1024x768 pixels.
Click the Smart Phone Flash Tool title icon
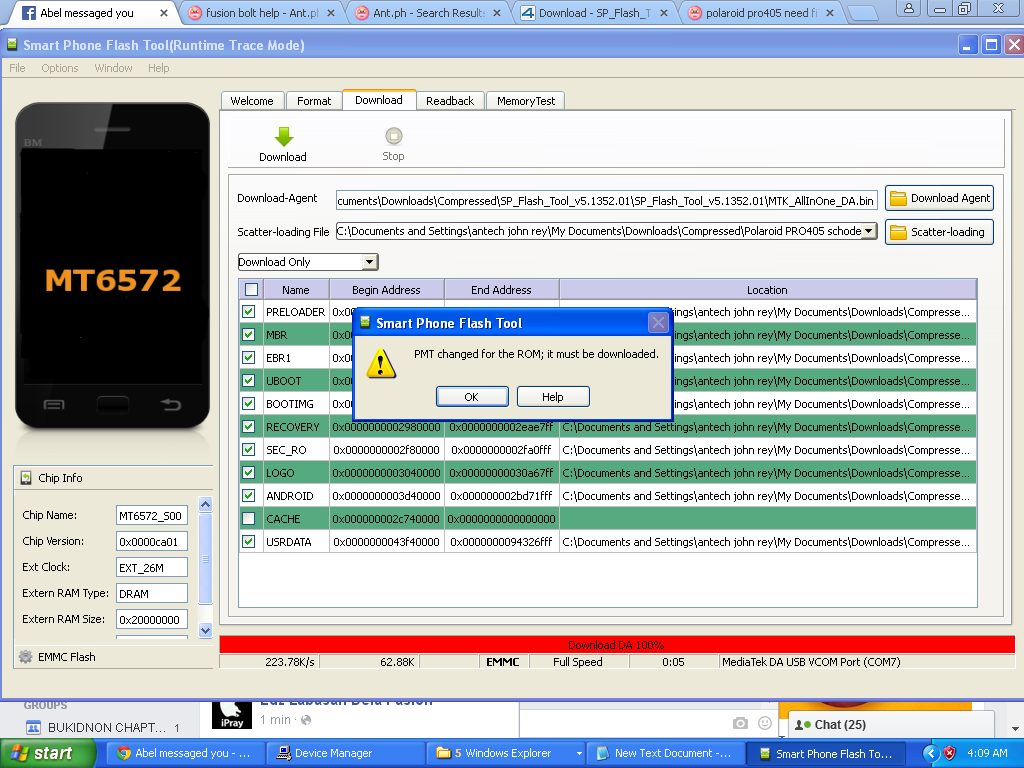(12, 45)
